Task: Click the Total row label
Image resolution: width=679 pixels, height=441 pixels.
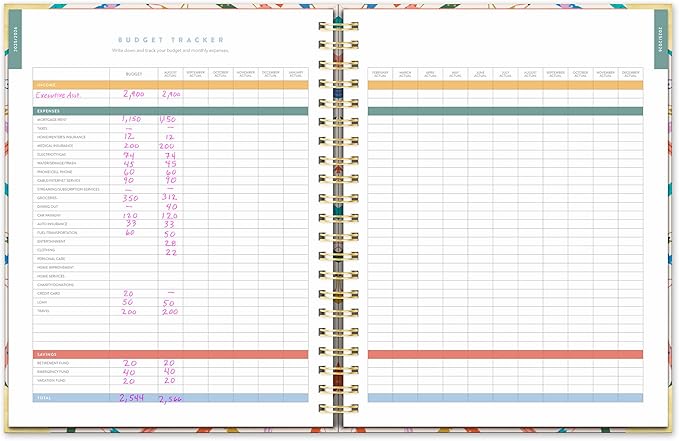Action: click(44, 398)
